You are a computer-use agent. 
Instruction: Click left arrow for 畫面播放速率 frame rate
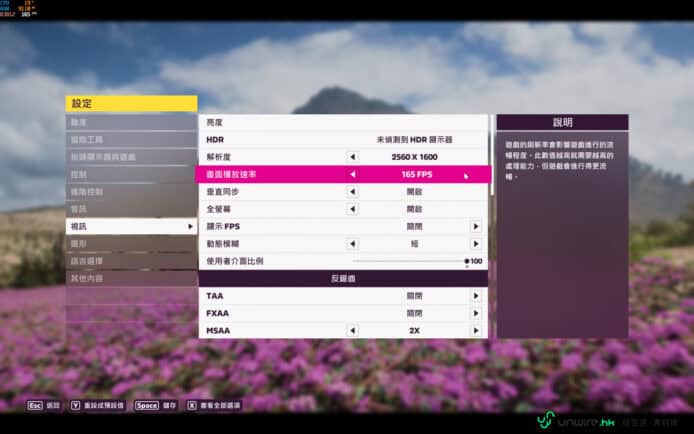pos(351,174)
